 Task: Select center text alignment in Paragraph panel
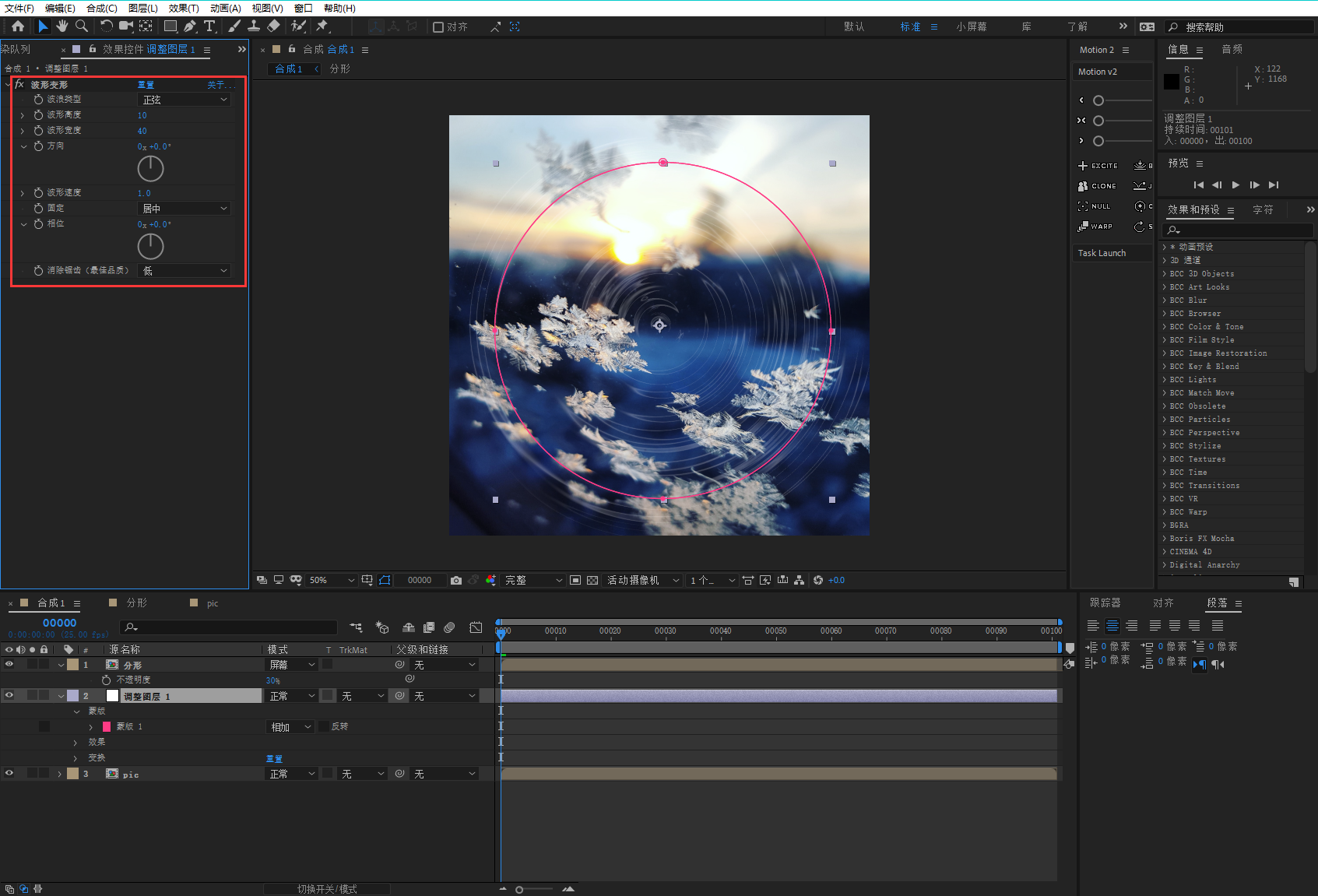(1112, 626)
